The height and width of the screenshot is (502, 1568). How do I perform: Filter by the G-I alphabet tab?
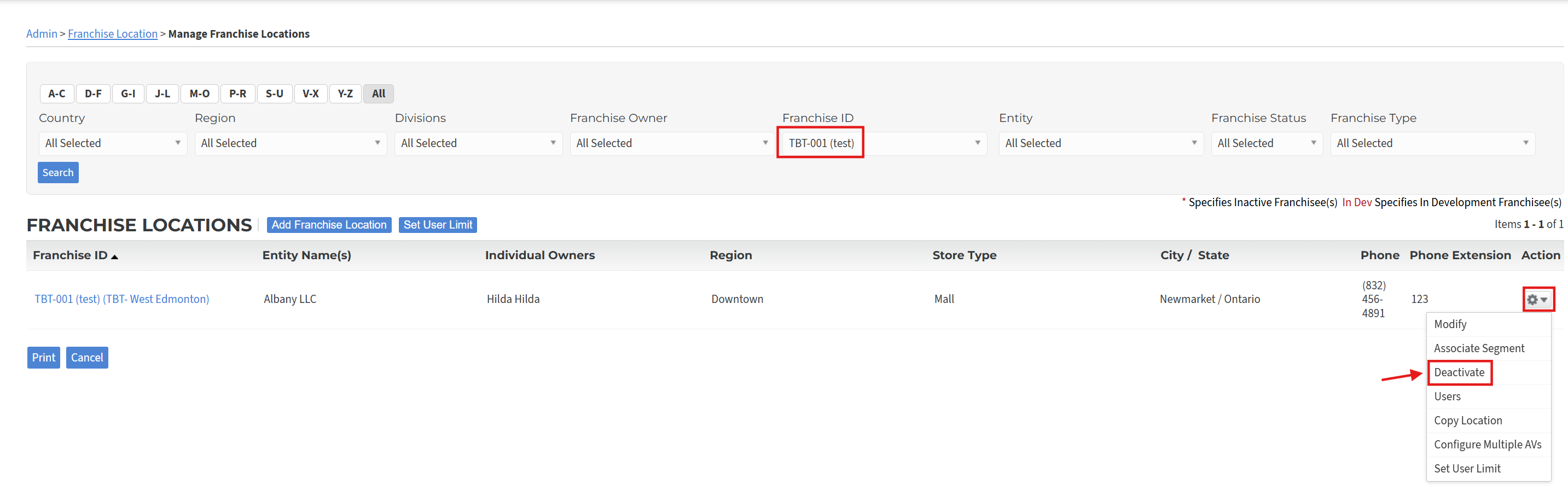tap(128, 94)
